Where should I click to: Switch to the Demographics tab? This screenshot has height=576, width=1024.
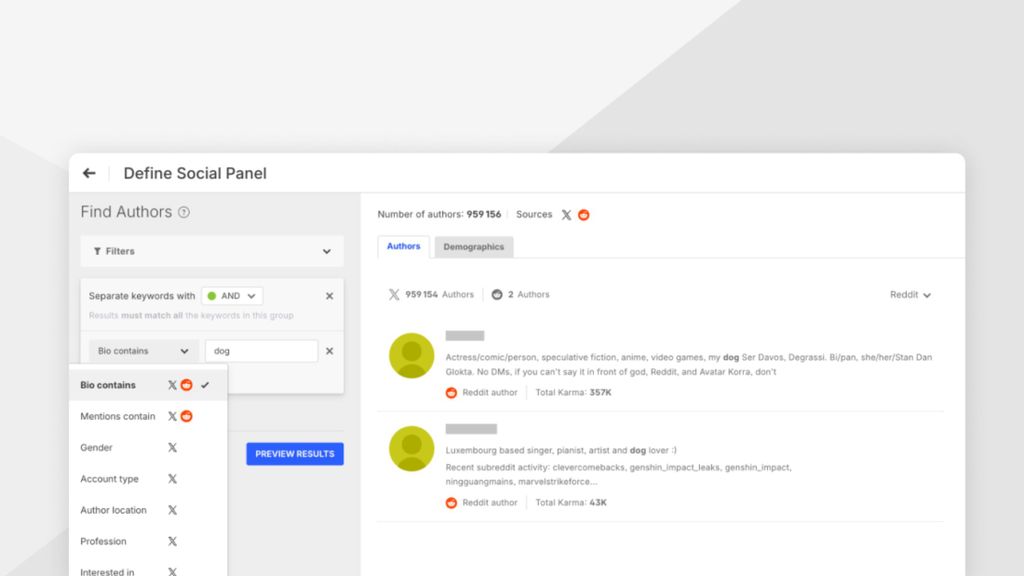(474, 247)
